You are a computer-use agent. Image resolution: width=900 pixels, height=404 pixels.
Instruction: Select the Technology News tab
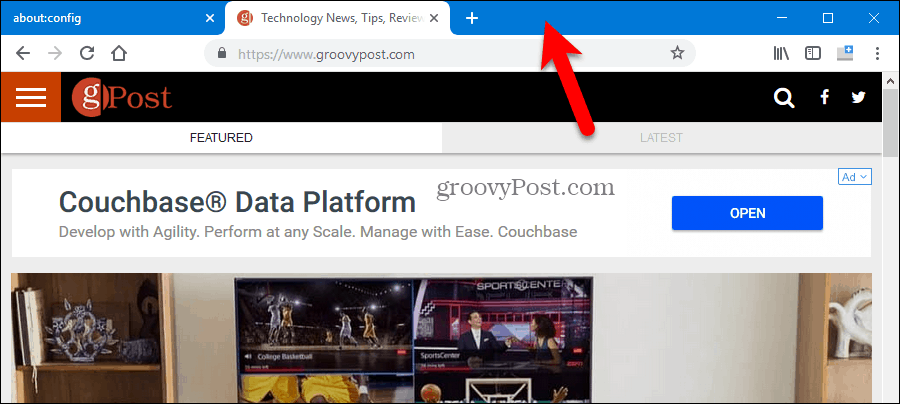[338, 18]
